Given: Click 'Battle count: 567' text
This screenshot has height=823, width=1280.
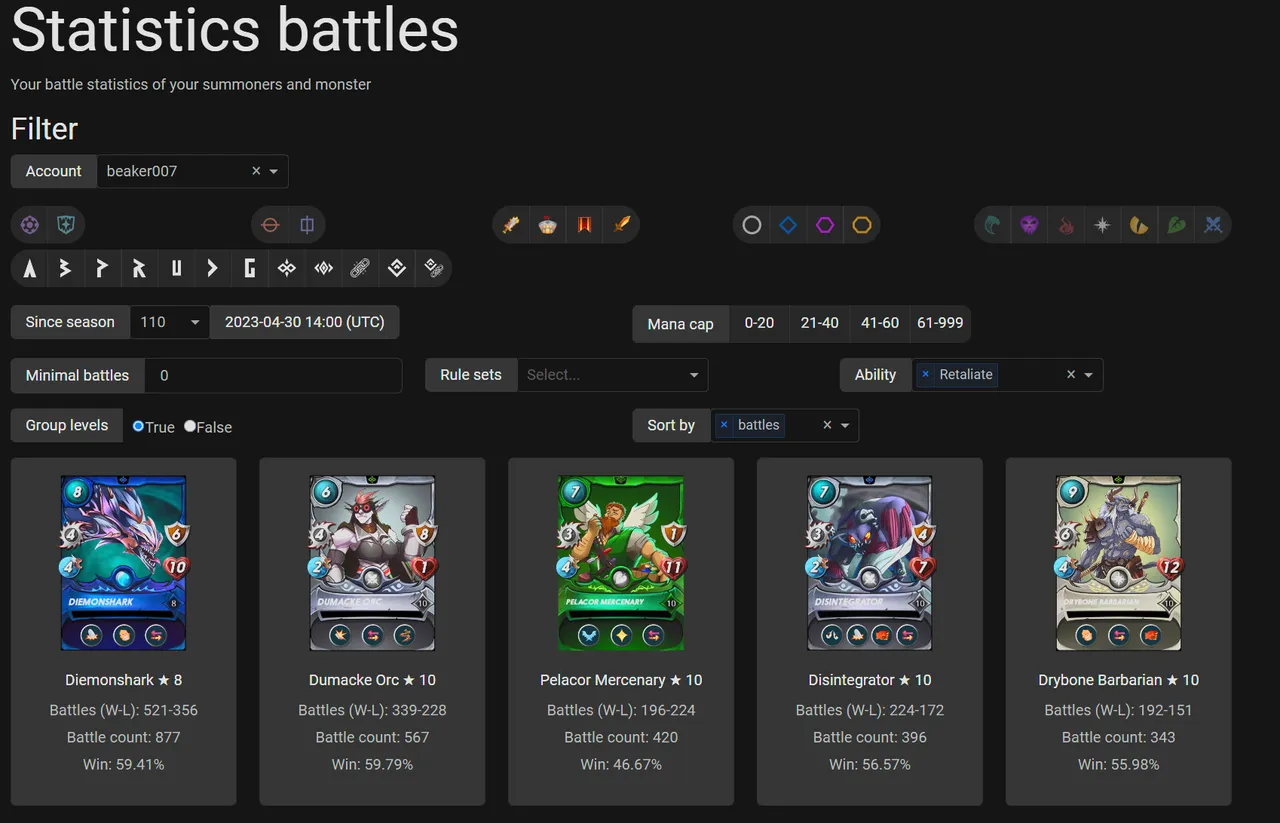Looking at the screenshot, I should tap(372, 737).
